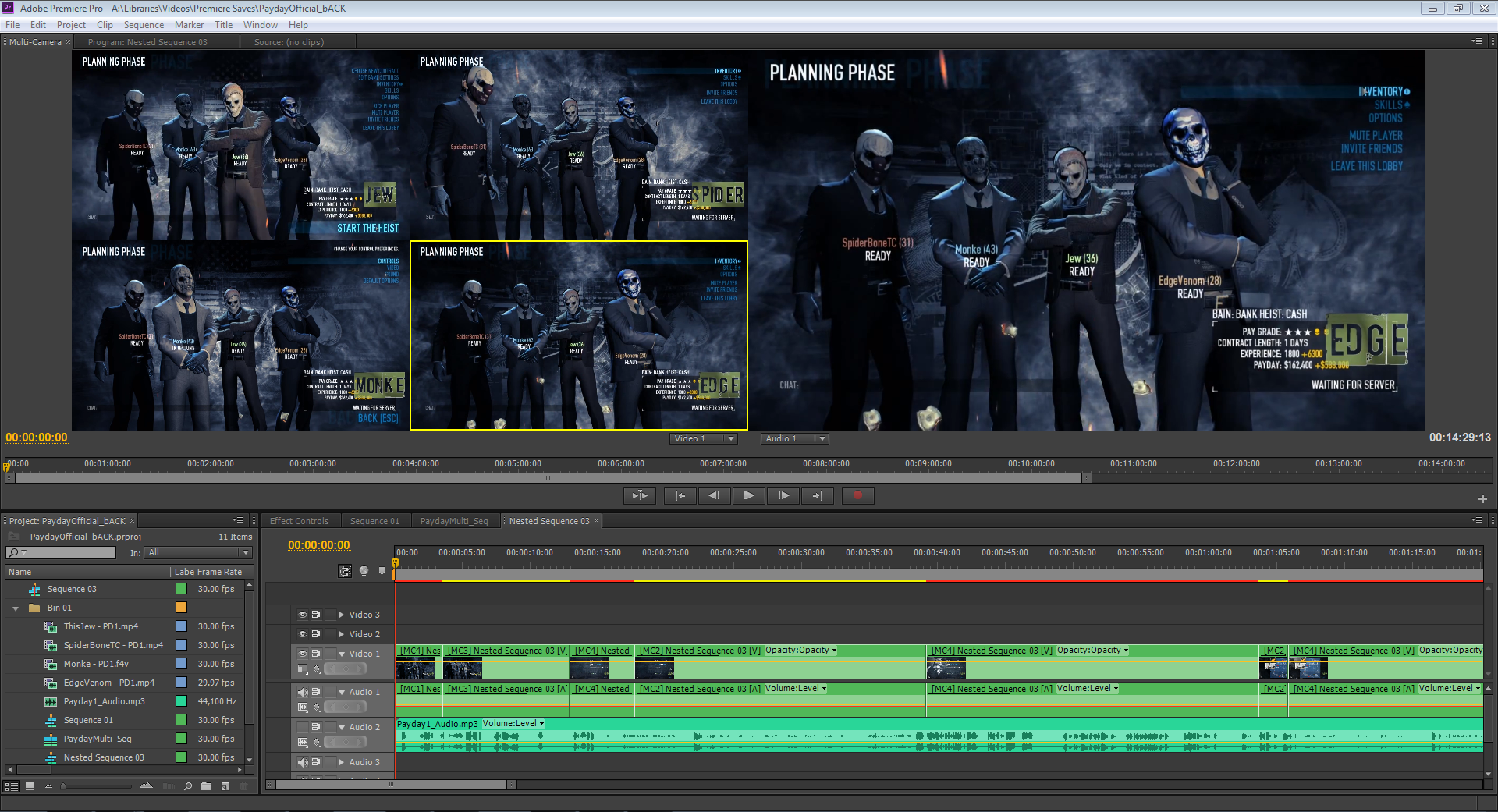The width and height of the screenshot is (1498, 812).
Task: Click the Find magnifier icon in the Project panel footer
Action: [x=188, y=786]
